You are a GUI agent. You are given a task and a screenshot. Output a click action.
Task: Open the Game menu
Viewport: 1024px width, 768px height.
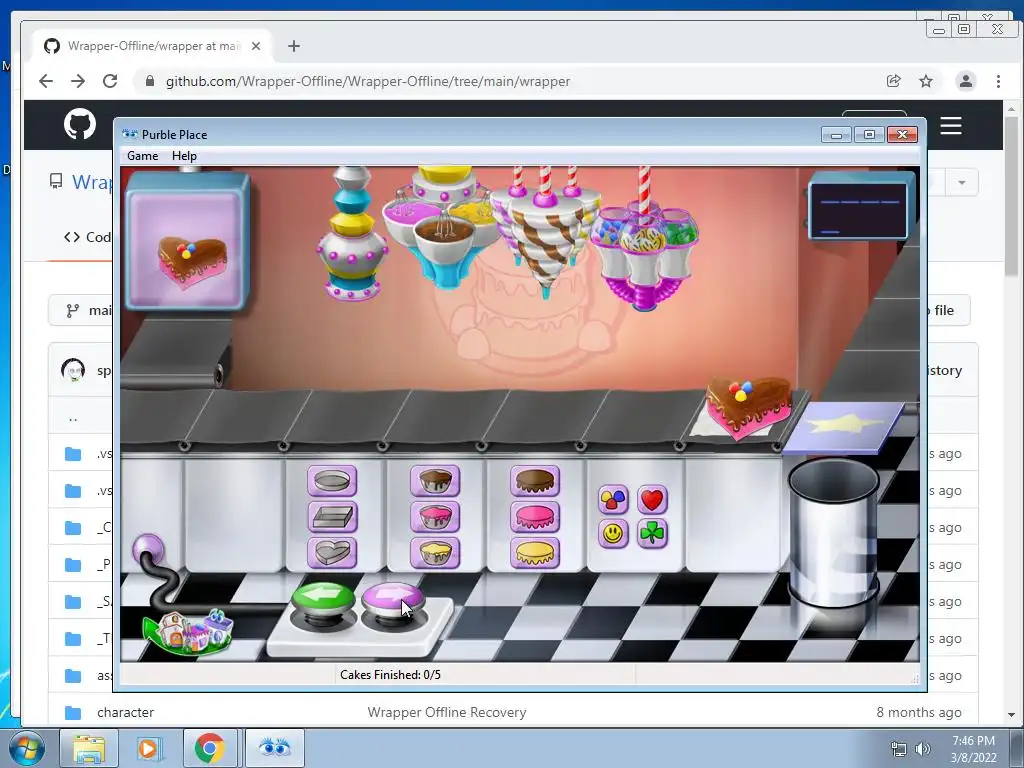[x=142, y=156]
